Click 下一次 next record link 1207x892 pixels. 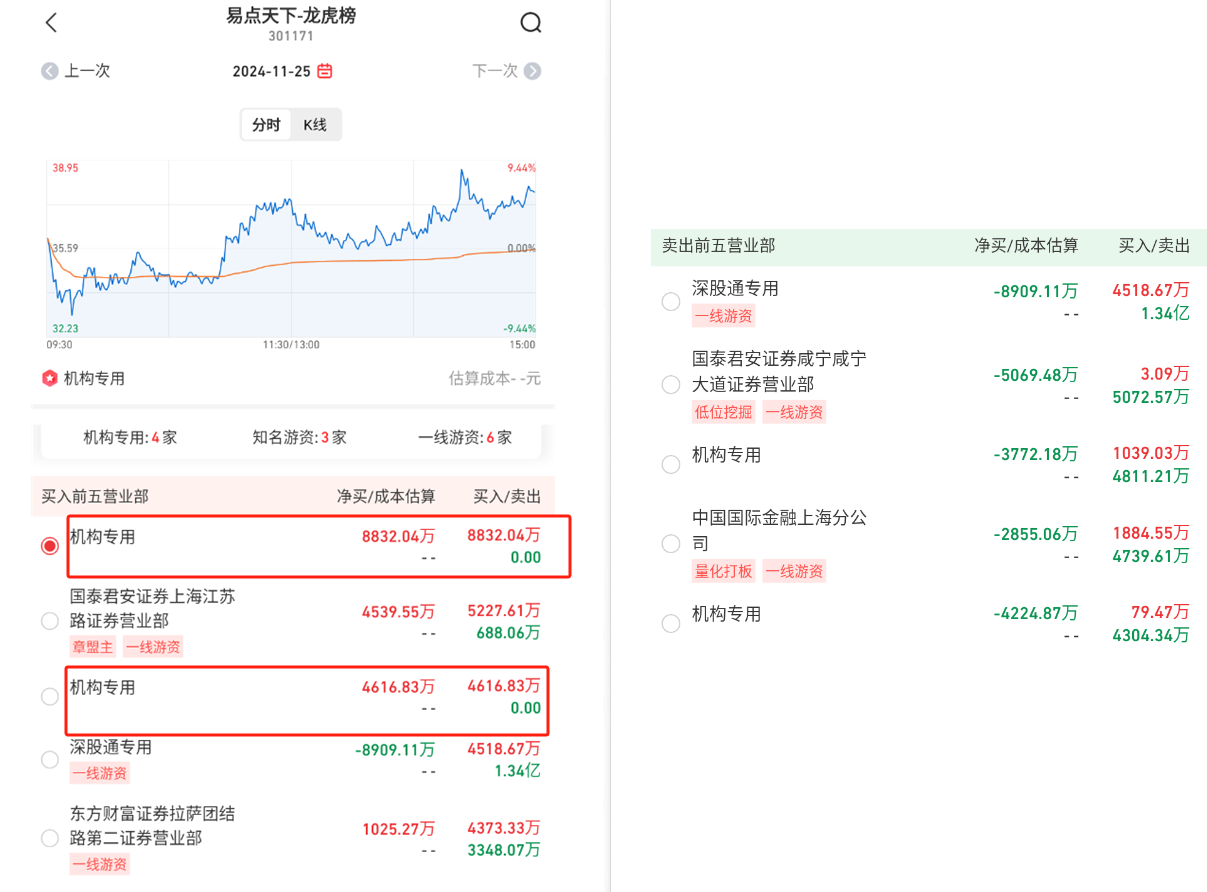[495, 71]
